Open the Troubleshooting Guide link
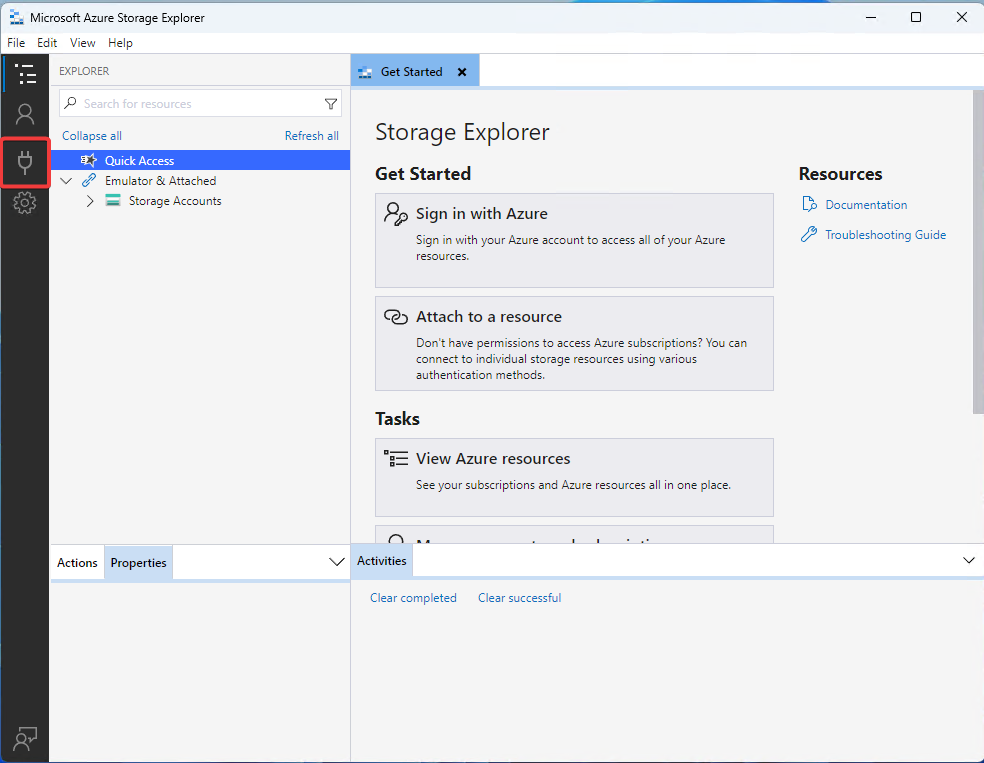Image resolution: width=984 pixels, height=763 pixels. click(885, 235)
